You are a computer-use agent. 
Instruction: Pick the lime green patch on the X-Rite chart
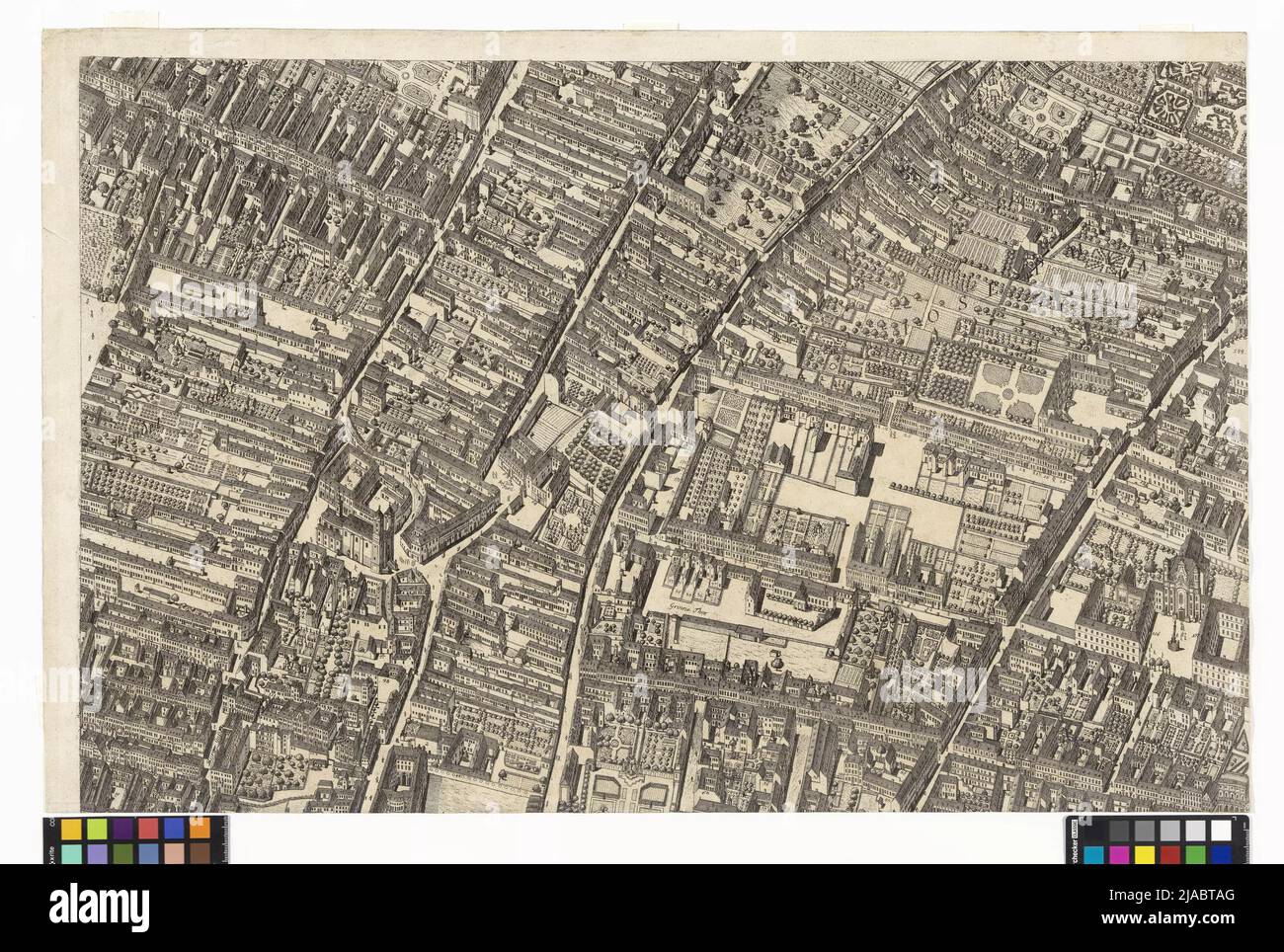coord(97,829)
